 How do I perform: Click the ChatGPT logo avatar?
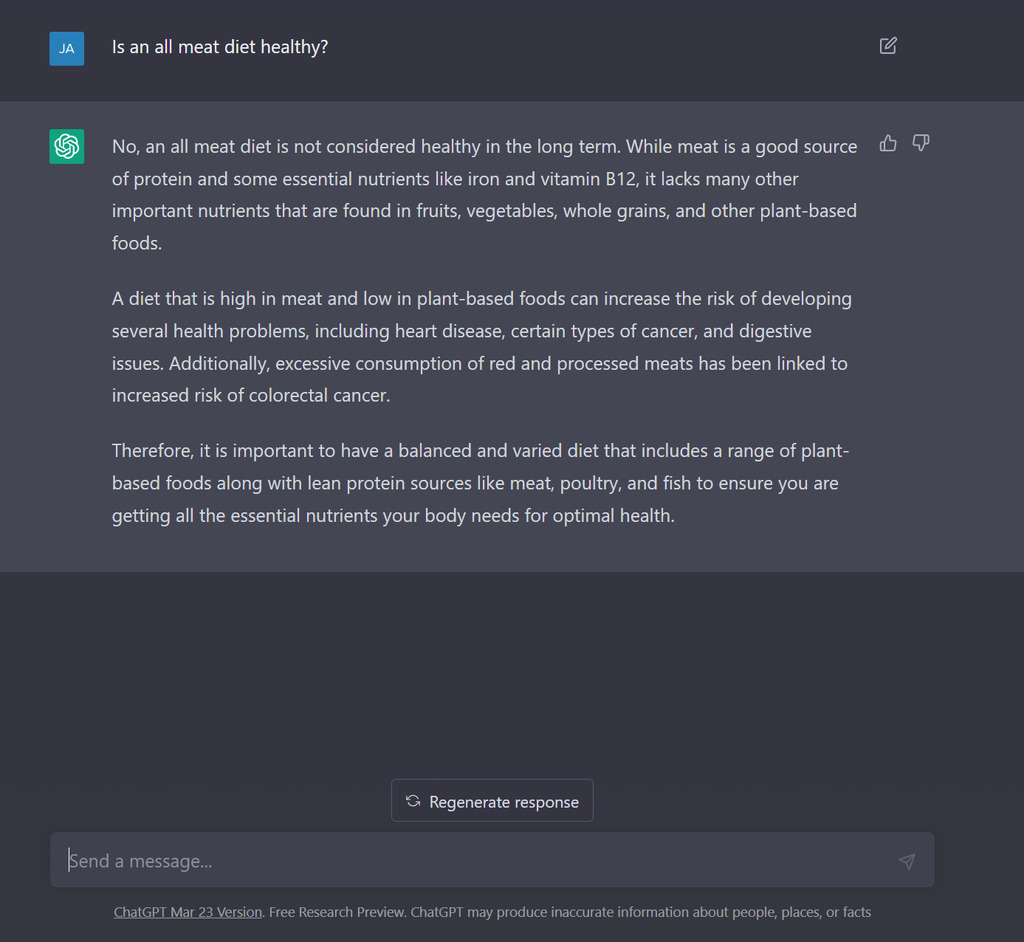[x=67, y=146]
